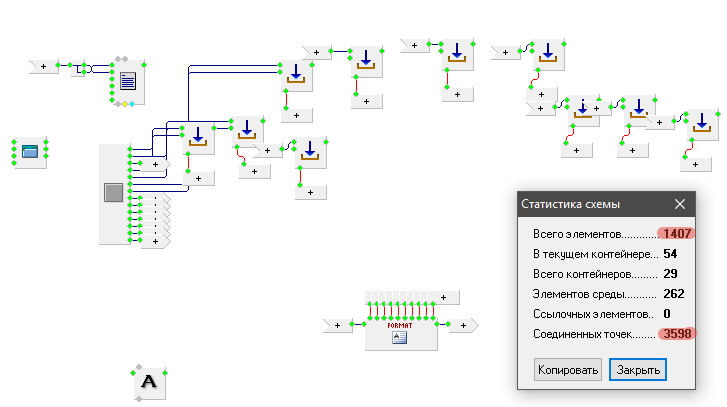Select the letter A label element

pos(149,381)
